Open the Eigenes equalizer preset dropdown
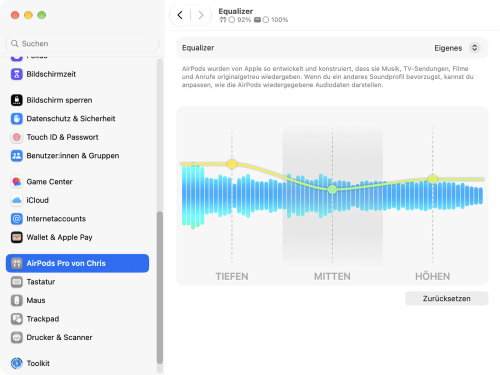The image size is (500, 375). (457, 48)
